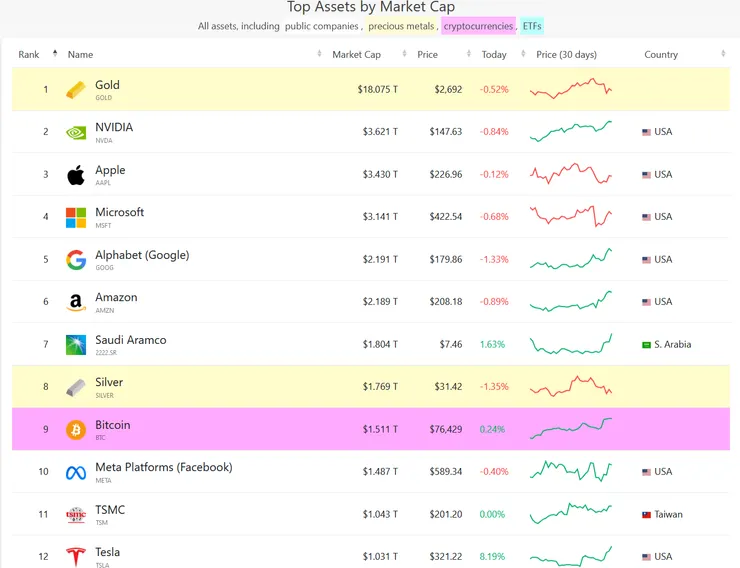Click the USA flag in Alphabet row
Image resolution: width=740 pixels, height=568 pixels.
point(646,260)
